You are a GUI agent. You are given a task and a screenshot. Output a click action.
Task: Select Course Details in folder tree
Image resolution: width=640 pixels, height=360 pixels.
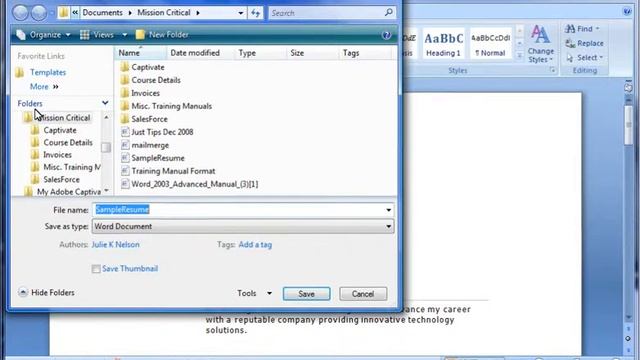click(x=68, y=142)
